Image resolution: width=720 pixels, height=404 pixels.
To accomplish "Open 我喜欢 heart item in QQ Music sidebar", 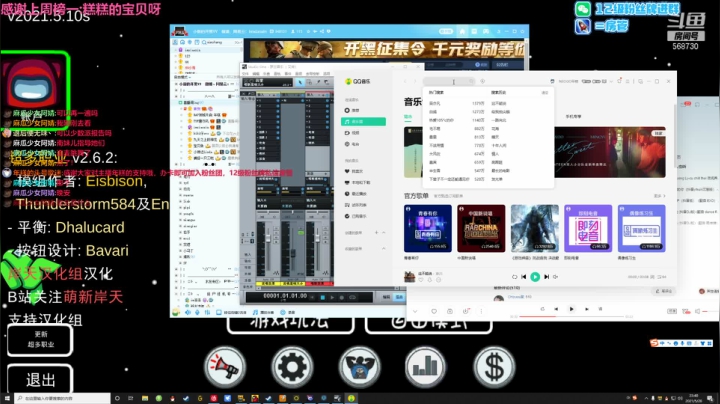I will [354, 171].
